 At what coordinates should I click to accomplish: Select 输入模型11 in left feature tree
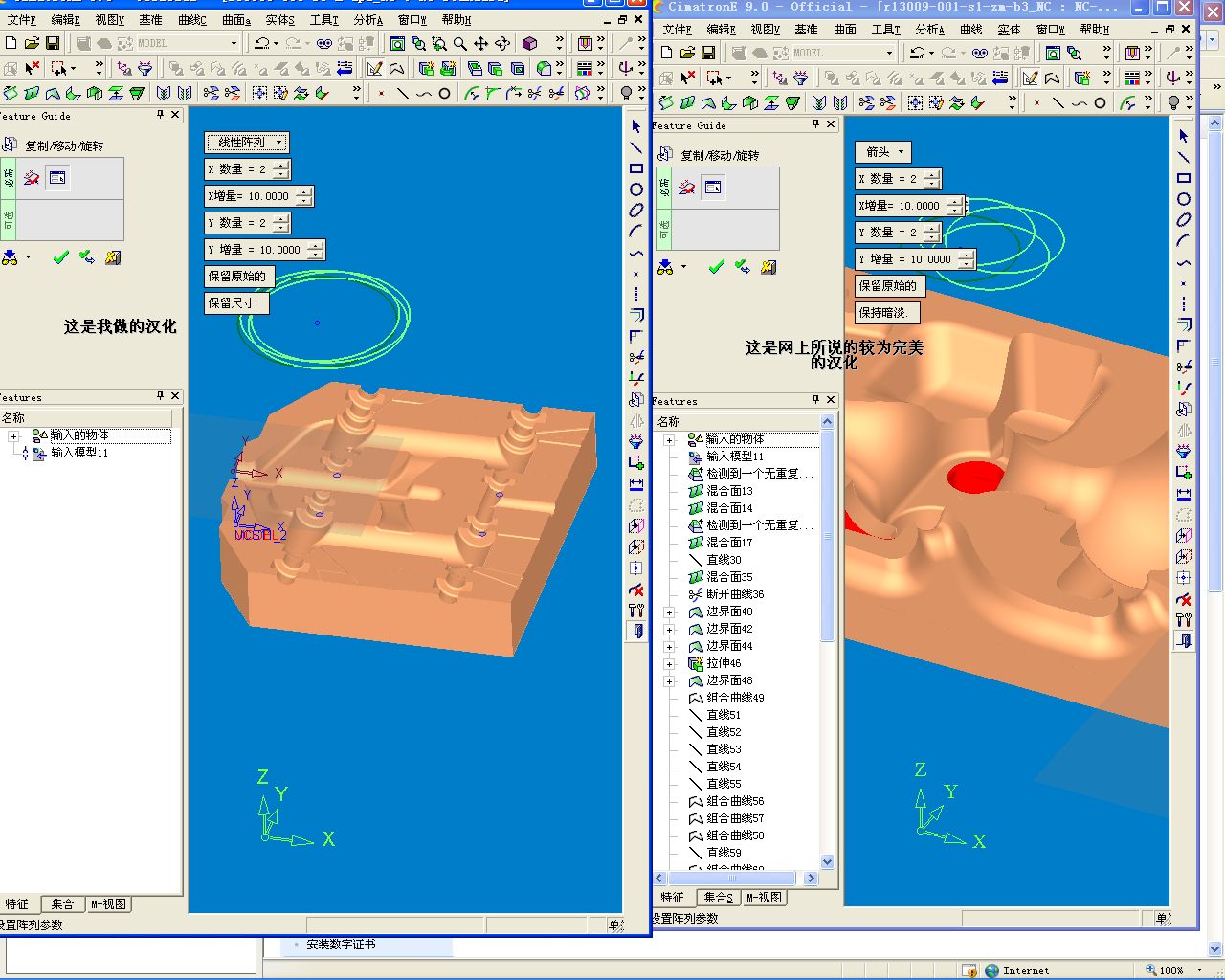pyautogui.click(x=79, y=453)
